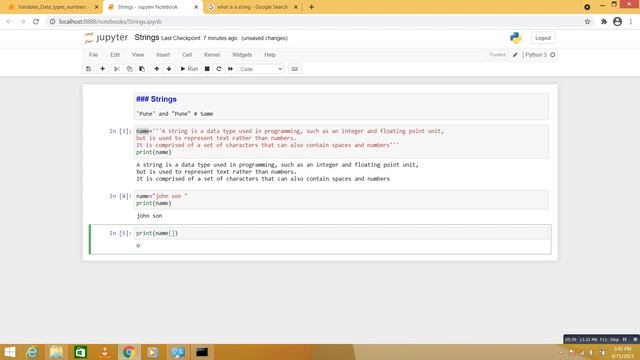This screenshot has width=640, height=360.
Task: Go back in browser history
Action: pos(9,22)
